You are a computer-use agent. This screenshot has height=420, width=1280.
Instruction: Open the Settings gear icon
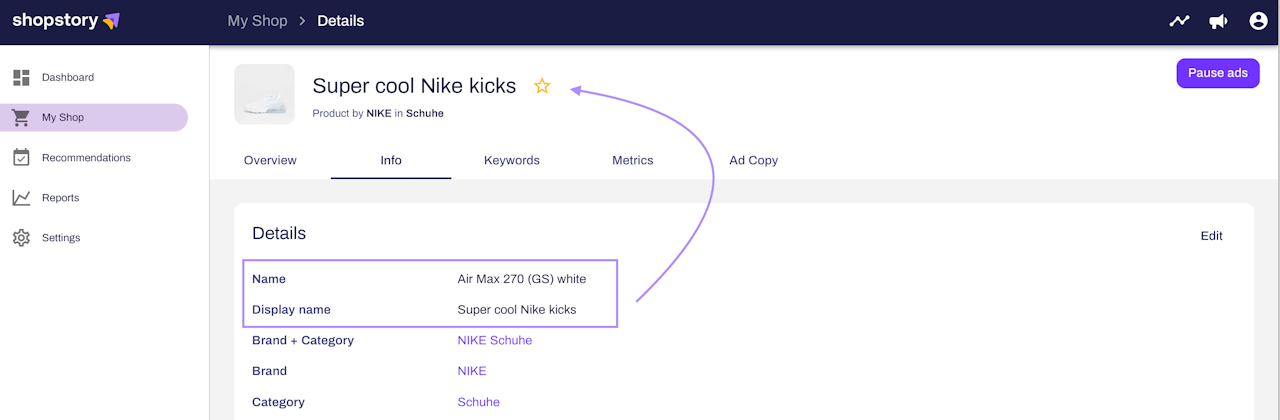tap(21, 238)
